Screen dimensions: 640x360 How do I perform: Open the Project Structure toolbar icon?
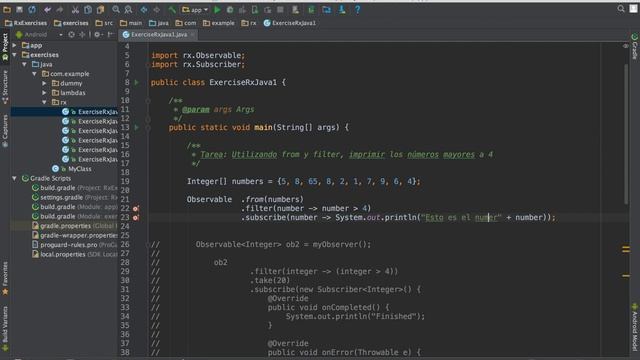point(327,9)
